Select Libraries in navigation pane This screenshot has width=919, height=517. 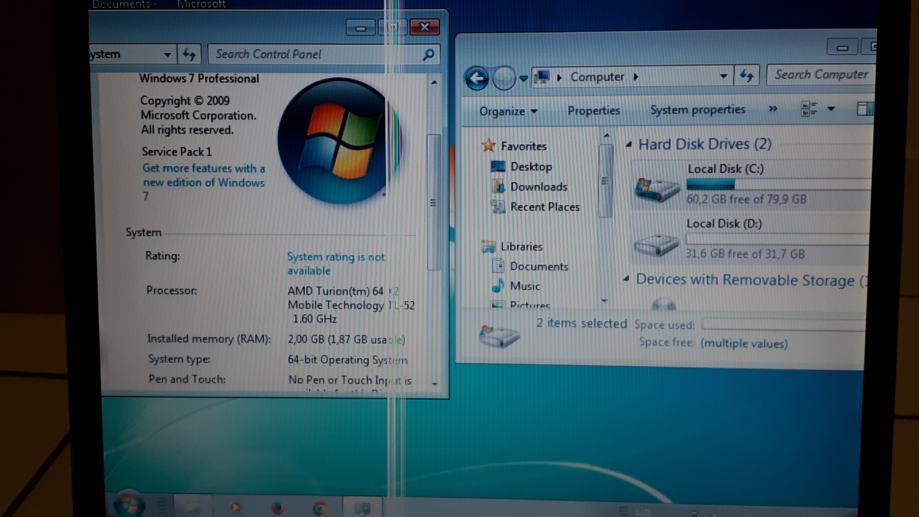tap(521, 246)
